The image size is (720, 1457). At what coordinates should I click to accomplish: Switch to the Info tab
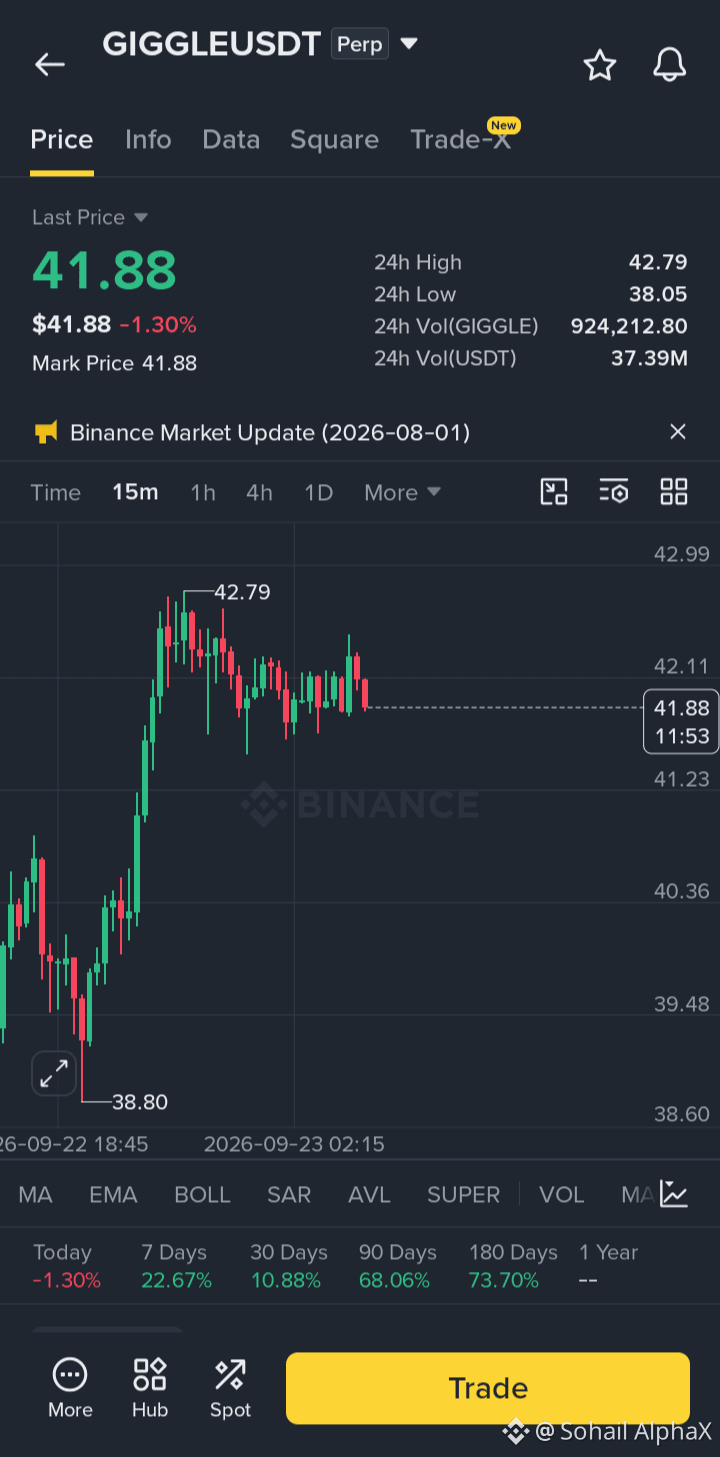point(148,139)
